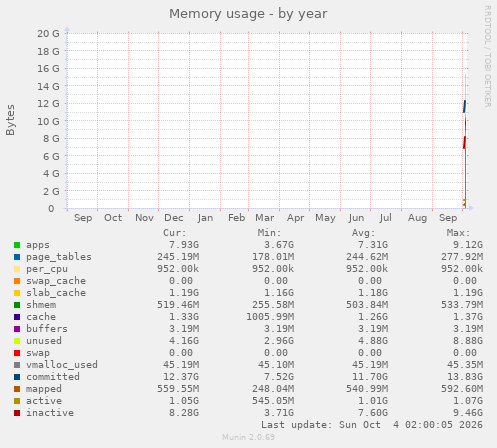
Task: Click the Bytes y-axis title
Action: pyautogui.click(x=10, y=120)
